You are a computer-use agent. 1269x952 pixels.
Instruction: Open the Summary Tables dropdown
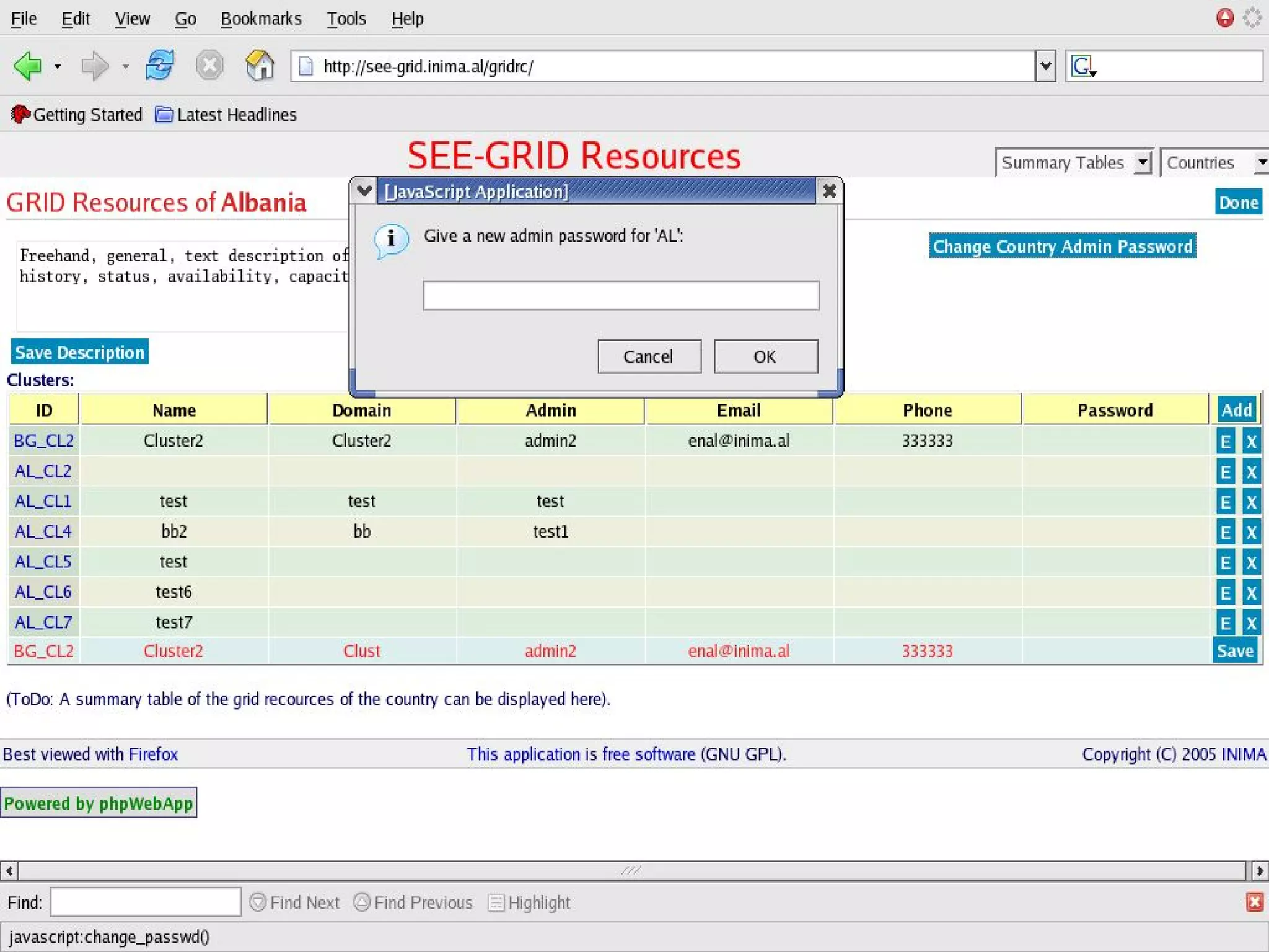pyautogui.click(x=1073, y=163)
